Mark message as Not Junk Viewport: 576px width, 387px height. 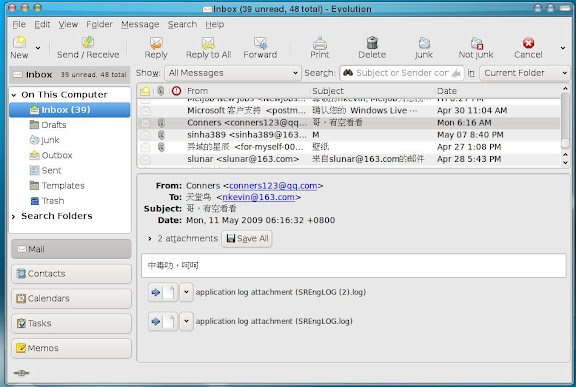click(476, 48)
